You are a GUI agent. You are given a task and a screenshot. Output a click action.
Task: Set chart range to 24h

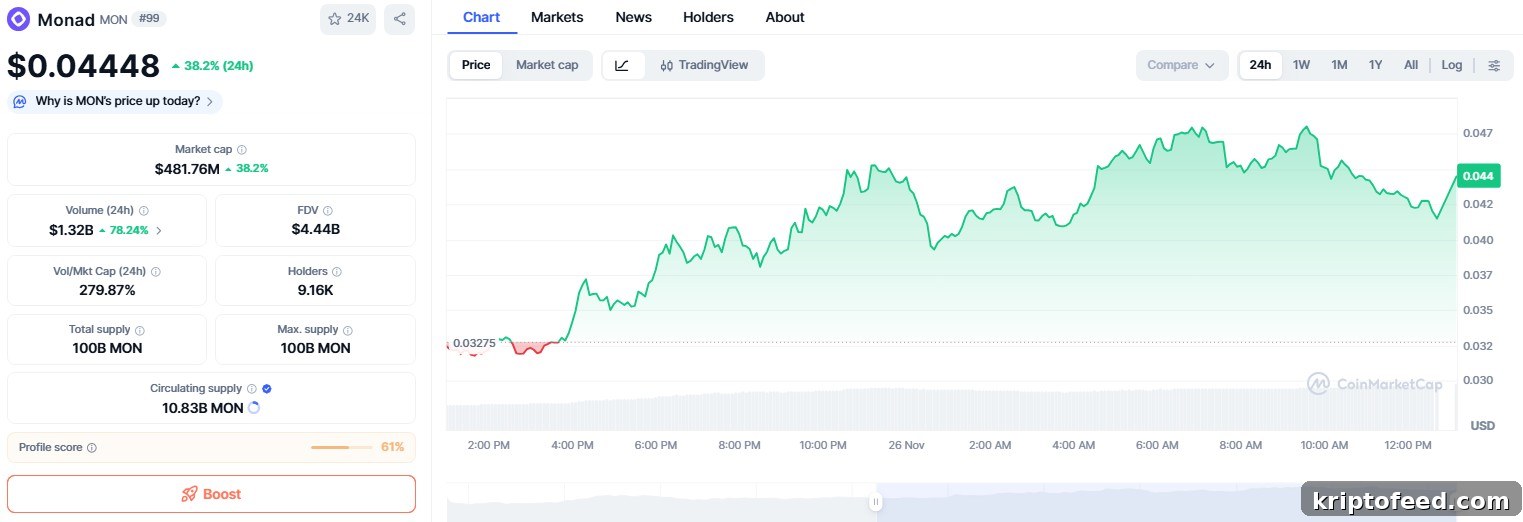pyautogui.click(x=1260, y=65)
